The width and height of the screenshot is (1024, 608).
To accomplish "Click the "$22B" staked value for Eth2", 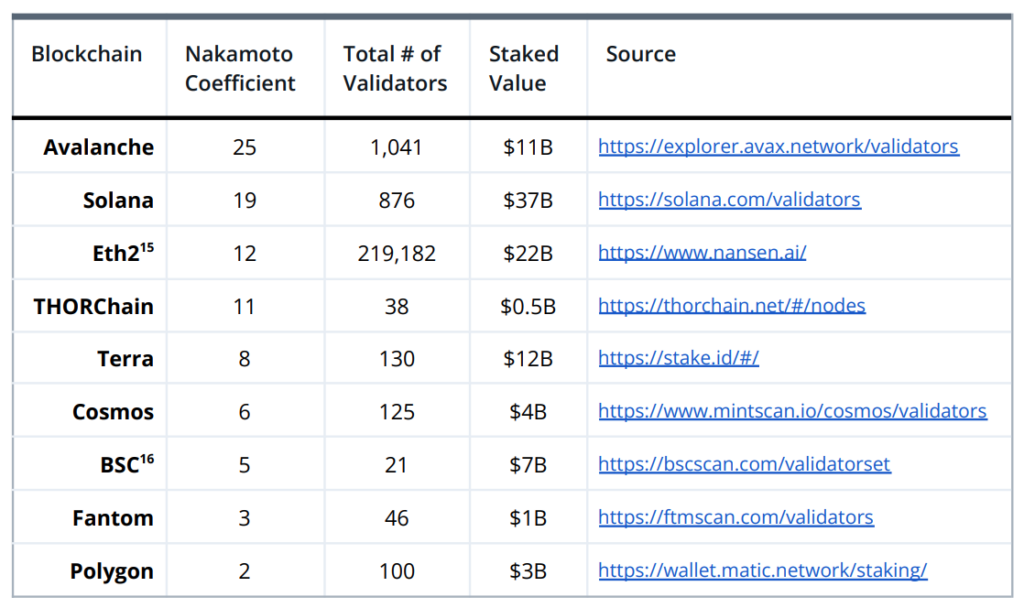I will pyautogui.click(x=528, y=253).
